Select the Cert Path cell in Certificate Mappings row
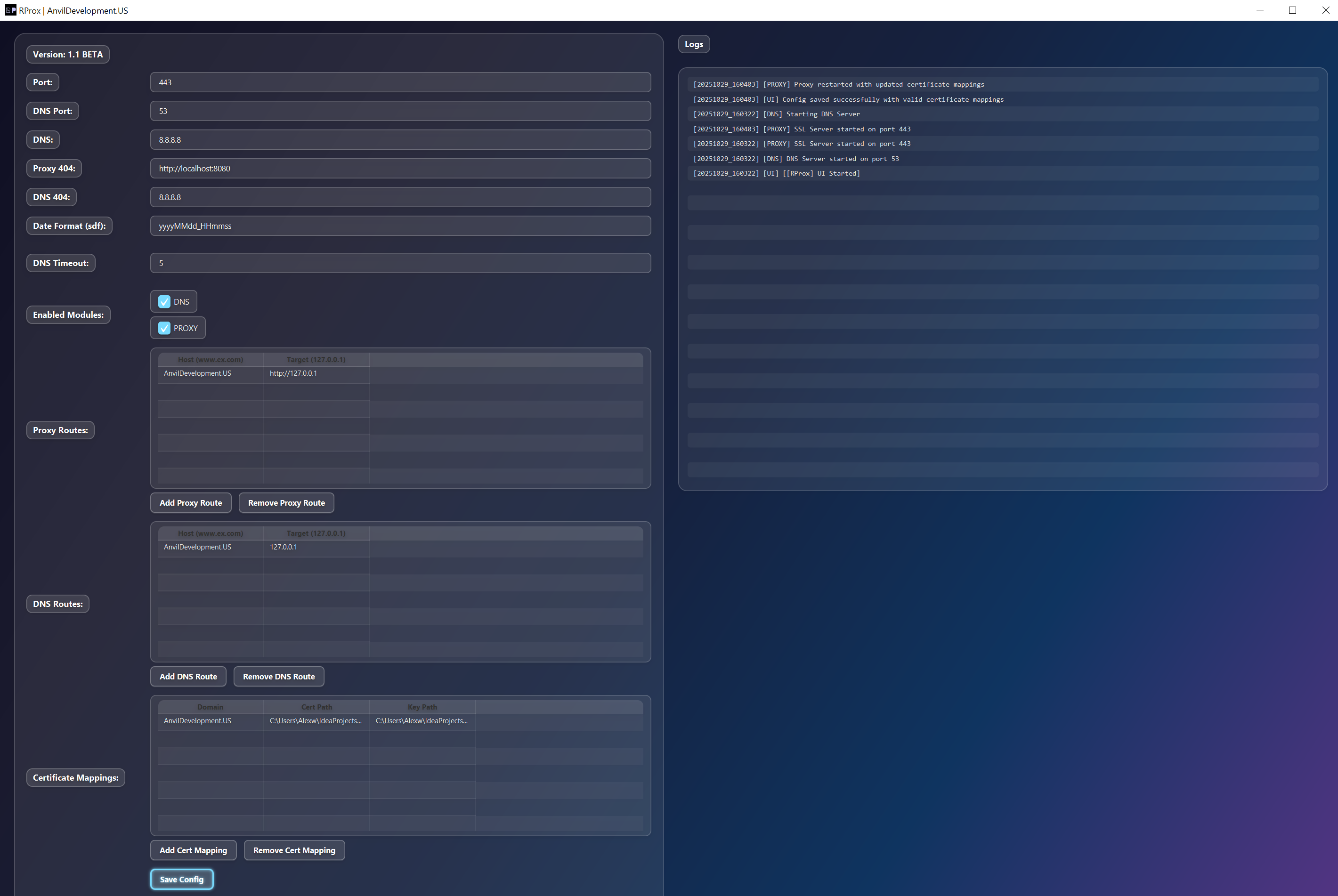 tap(316, 721)
